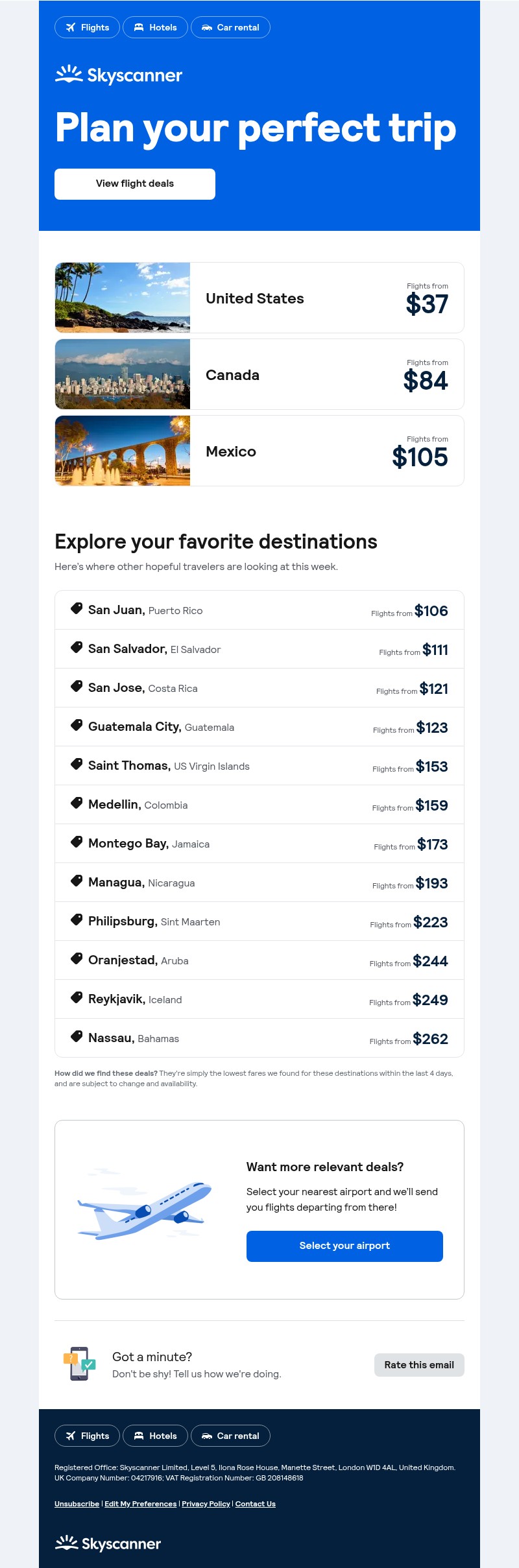Click the tag icon next to Reykjavik
Image resolution: width=519 pixels, height=1568 pixels.
pos(77,997)
